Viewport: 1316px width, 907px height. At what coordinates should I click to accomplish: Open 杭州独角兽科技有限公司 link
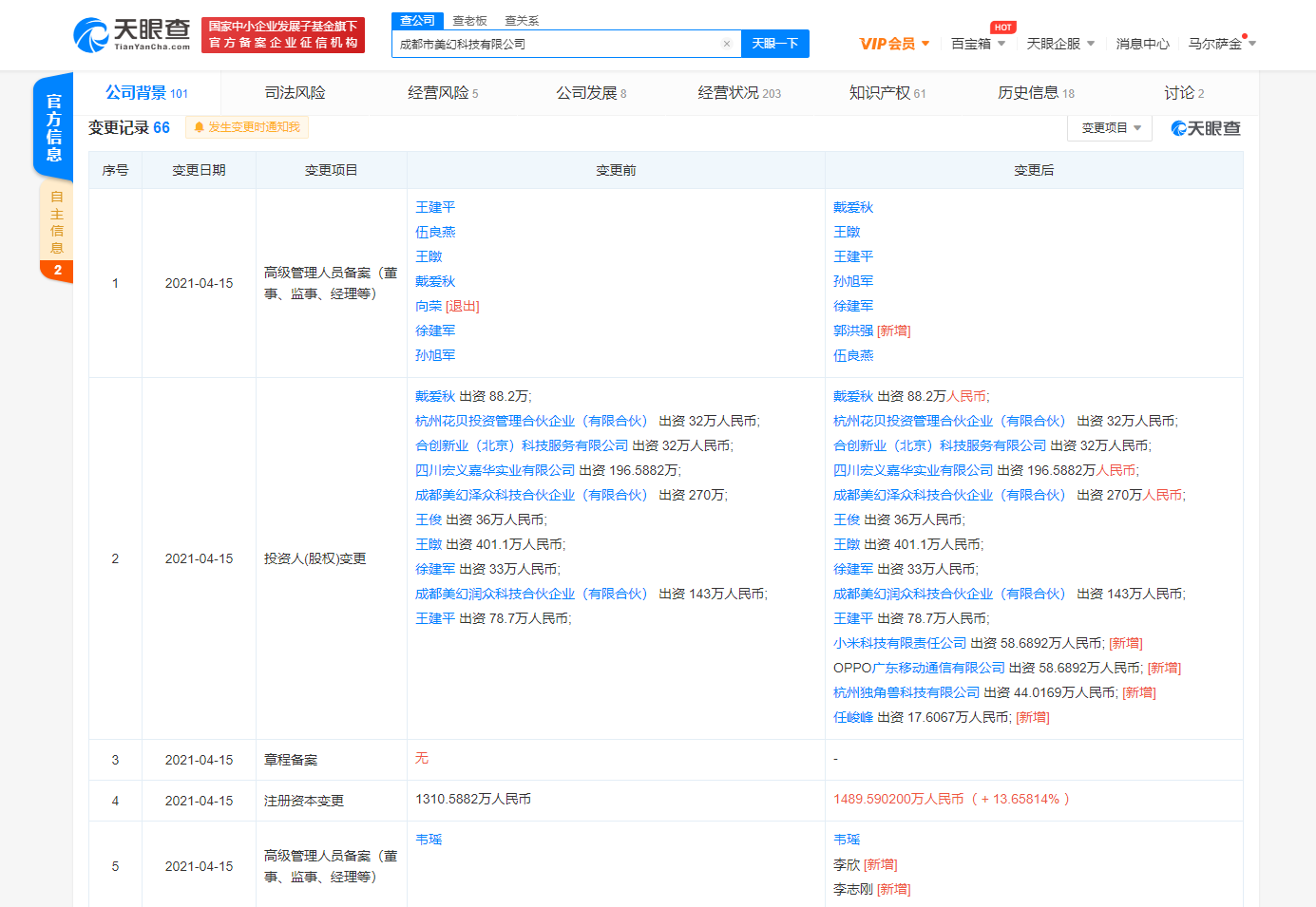[906, 692]
